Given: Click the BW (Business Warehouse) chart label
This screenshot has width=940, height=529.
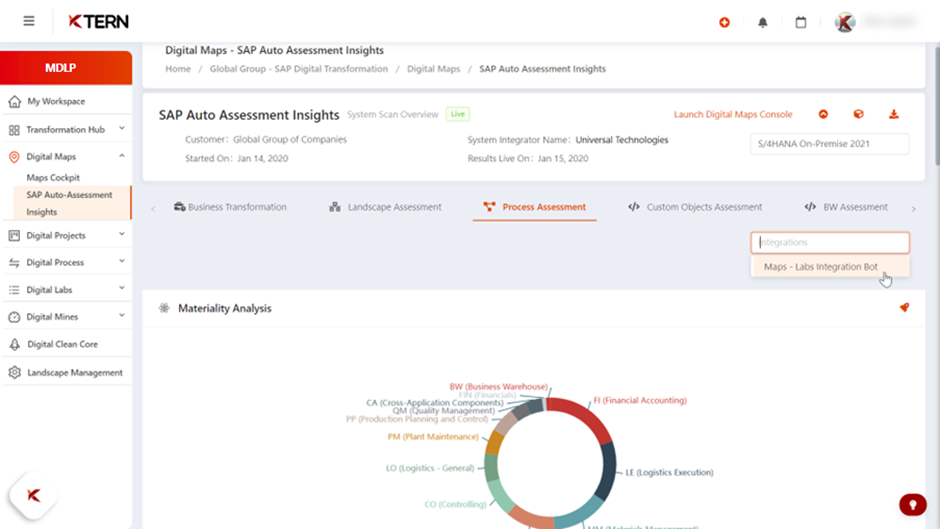Looking at the screenshot, I should tap(498, 387).
